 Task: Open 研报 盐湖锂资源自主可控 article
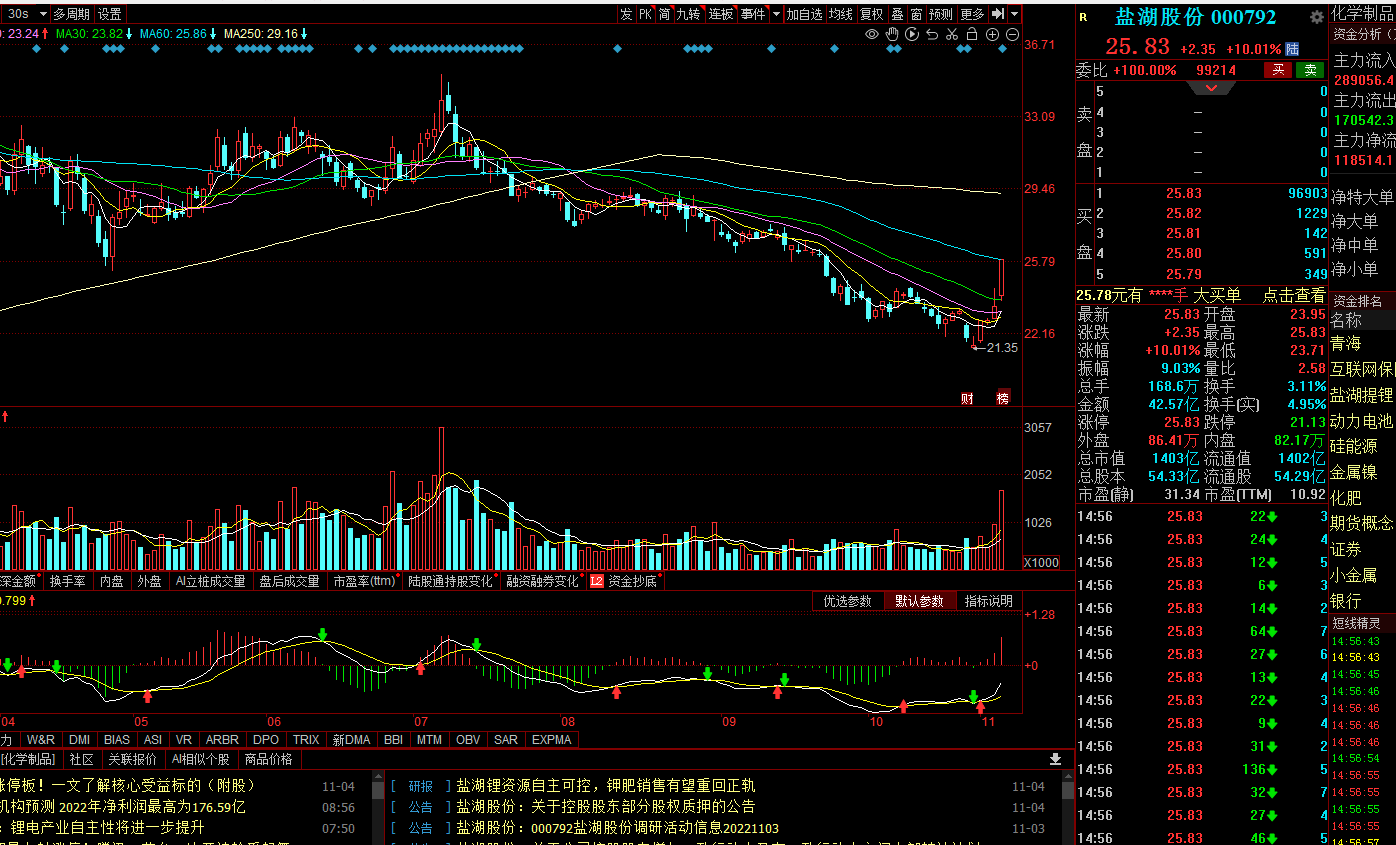606,786
